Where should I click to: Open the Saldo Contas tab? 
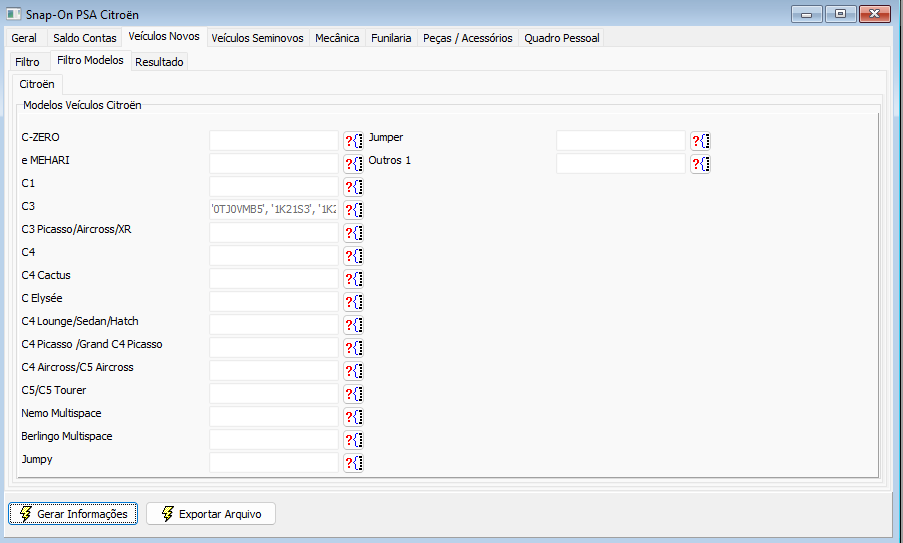pyautogui.click(x=85, y=38)
